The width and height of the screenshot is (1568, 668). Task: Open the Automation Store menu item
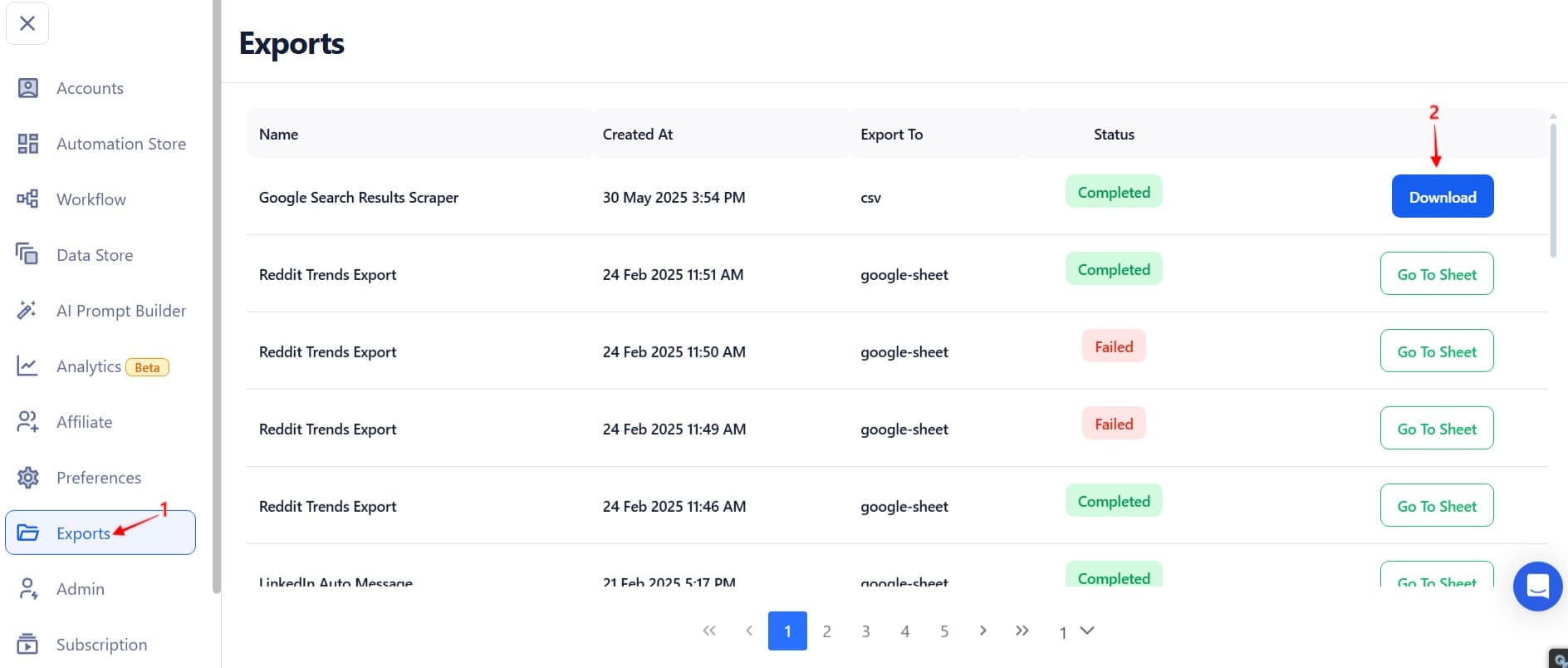[x=121, y=144]
